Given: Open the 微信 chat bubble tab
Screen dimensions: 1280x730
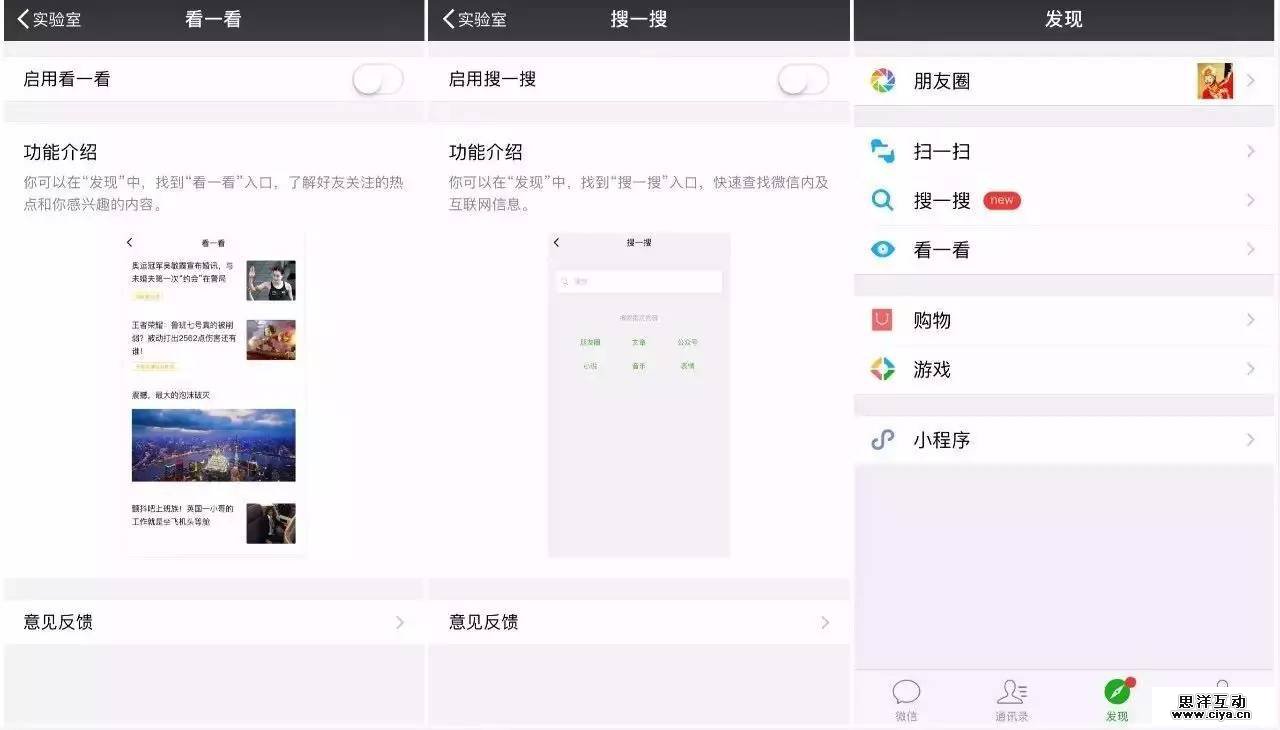Looking at the screenshot, I should click(906, 698).
